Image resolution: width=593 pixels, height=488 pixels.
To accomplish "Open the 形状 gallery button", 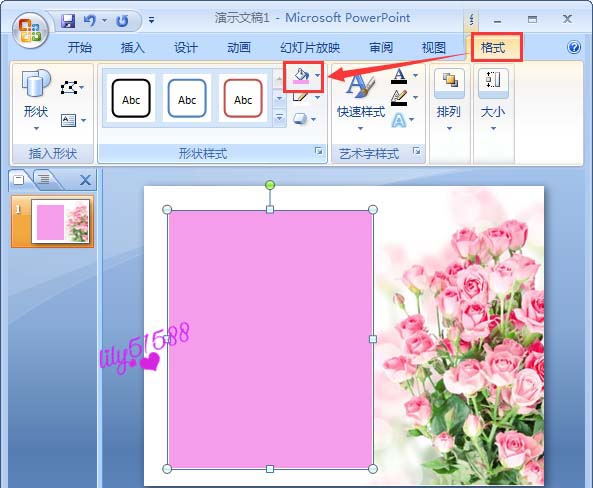I will 36,100.
